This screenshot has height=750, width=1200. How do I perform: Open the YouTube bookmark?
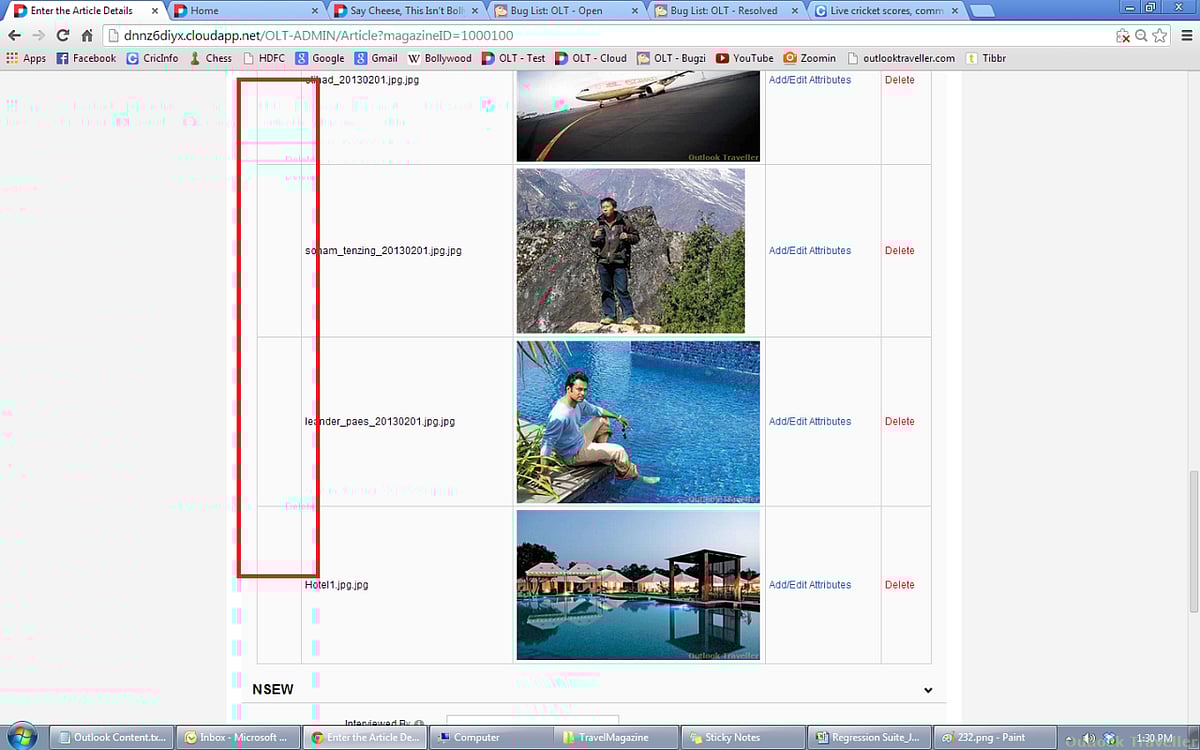[745, 58]
